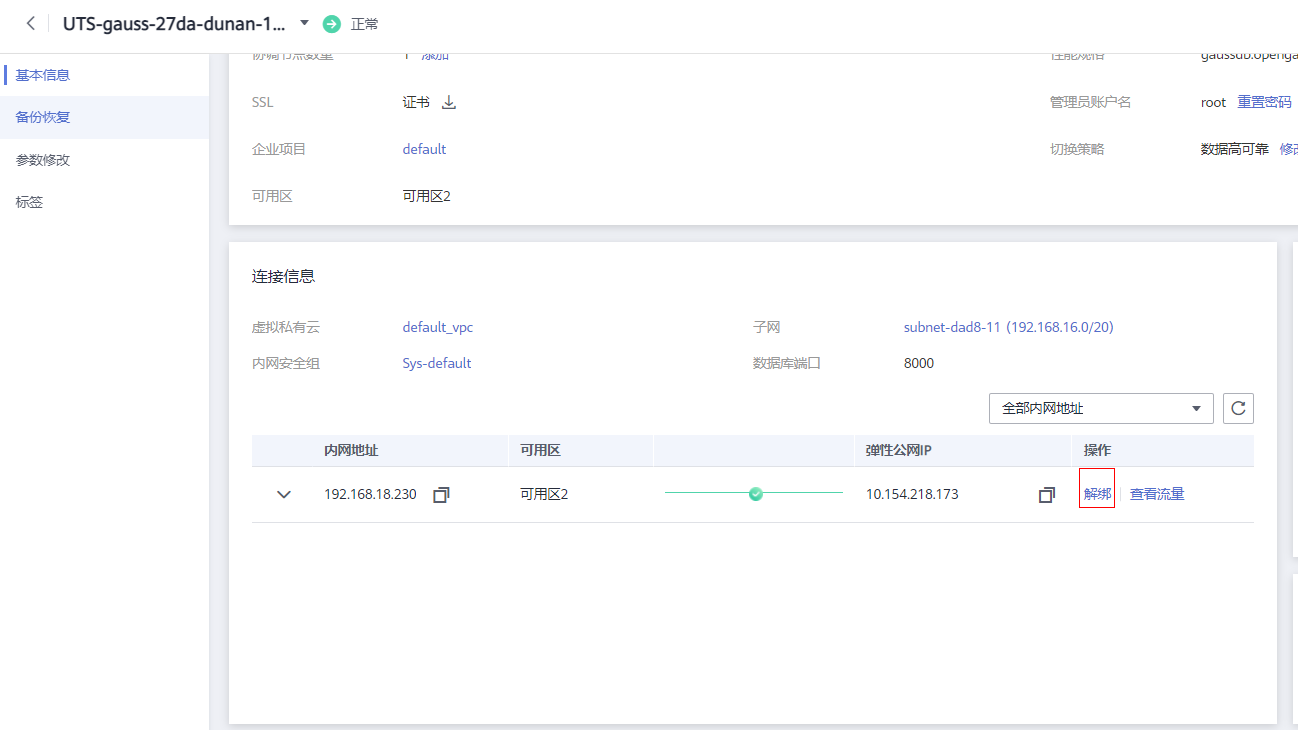Click the green status icon beside 正常
Screen dimensions: 1298x730
click(x=332, y=23)
